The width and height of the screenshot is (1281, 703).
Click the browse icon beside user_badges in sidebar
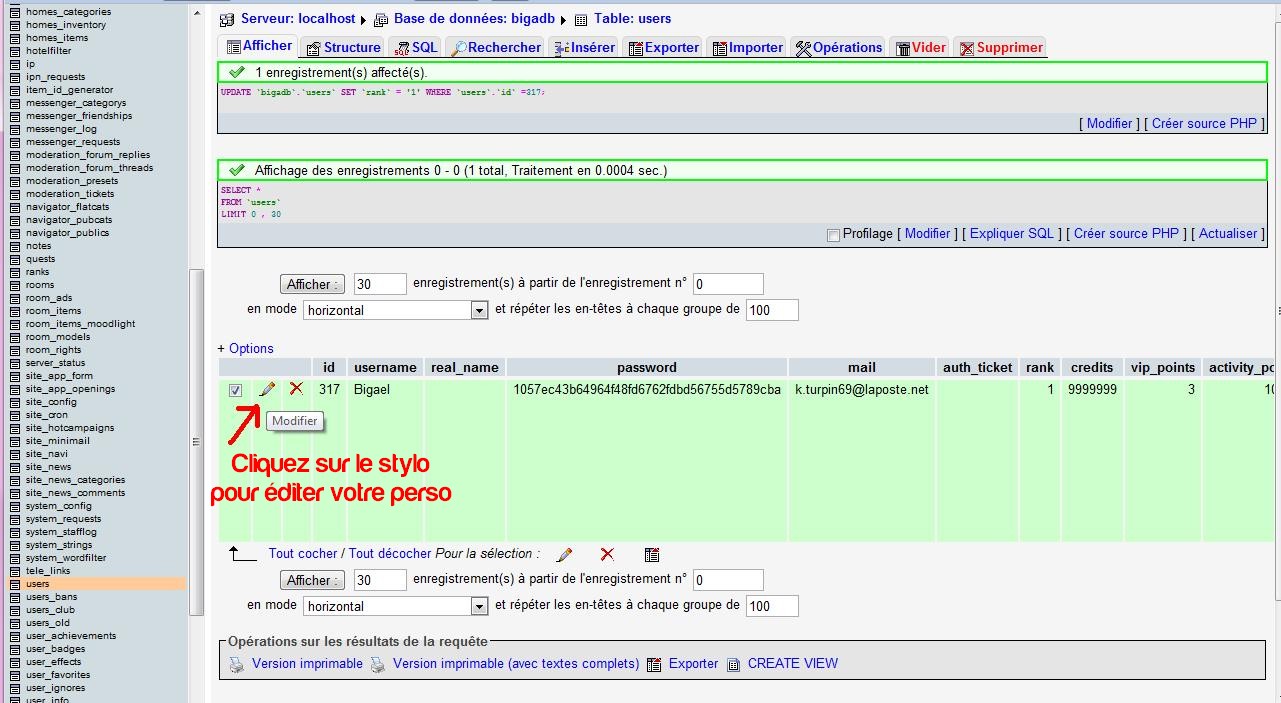tap(15, 649)
